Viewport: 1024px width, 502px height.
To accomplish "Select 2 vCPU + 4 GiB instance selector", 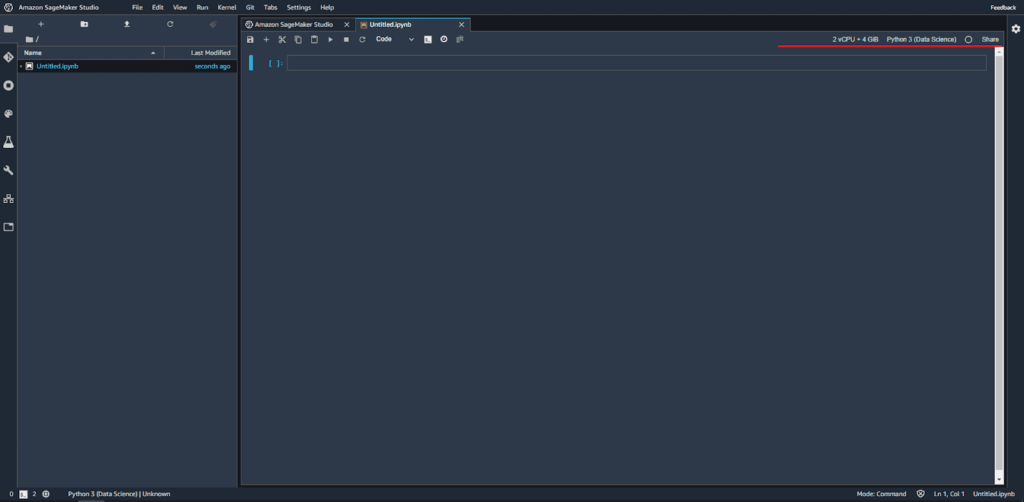I will pyautogui.click(x=855, y=40).
